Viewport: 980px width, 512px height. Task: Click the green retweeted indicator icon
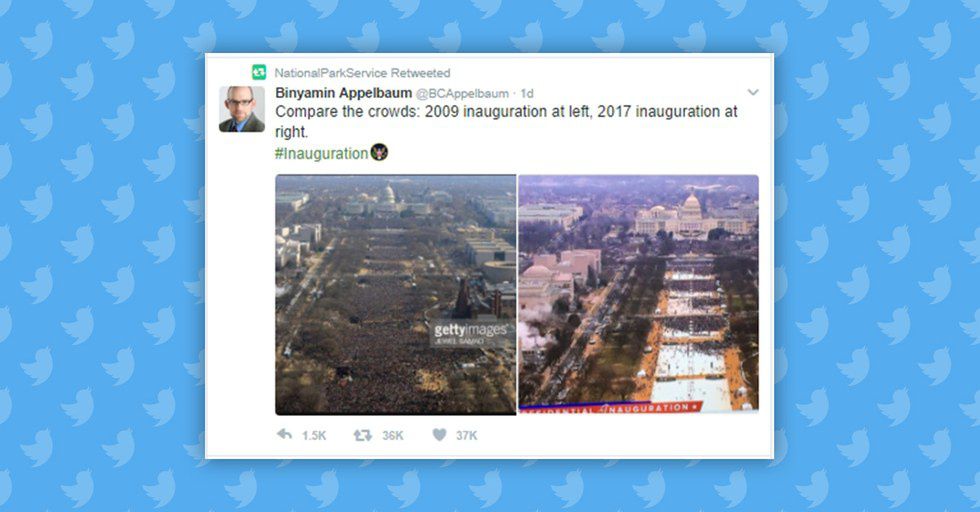click(x=259, y=72)
